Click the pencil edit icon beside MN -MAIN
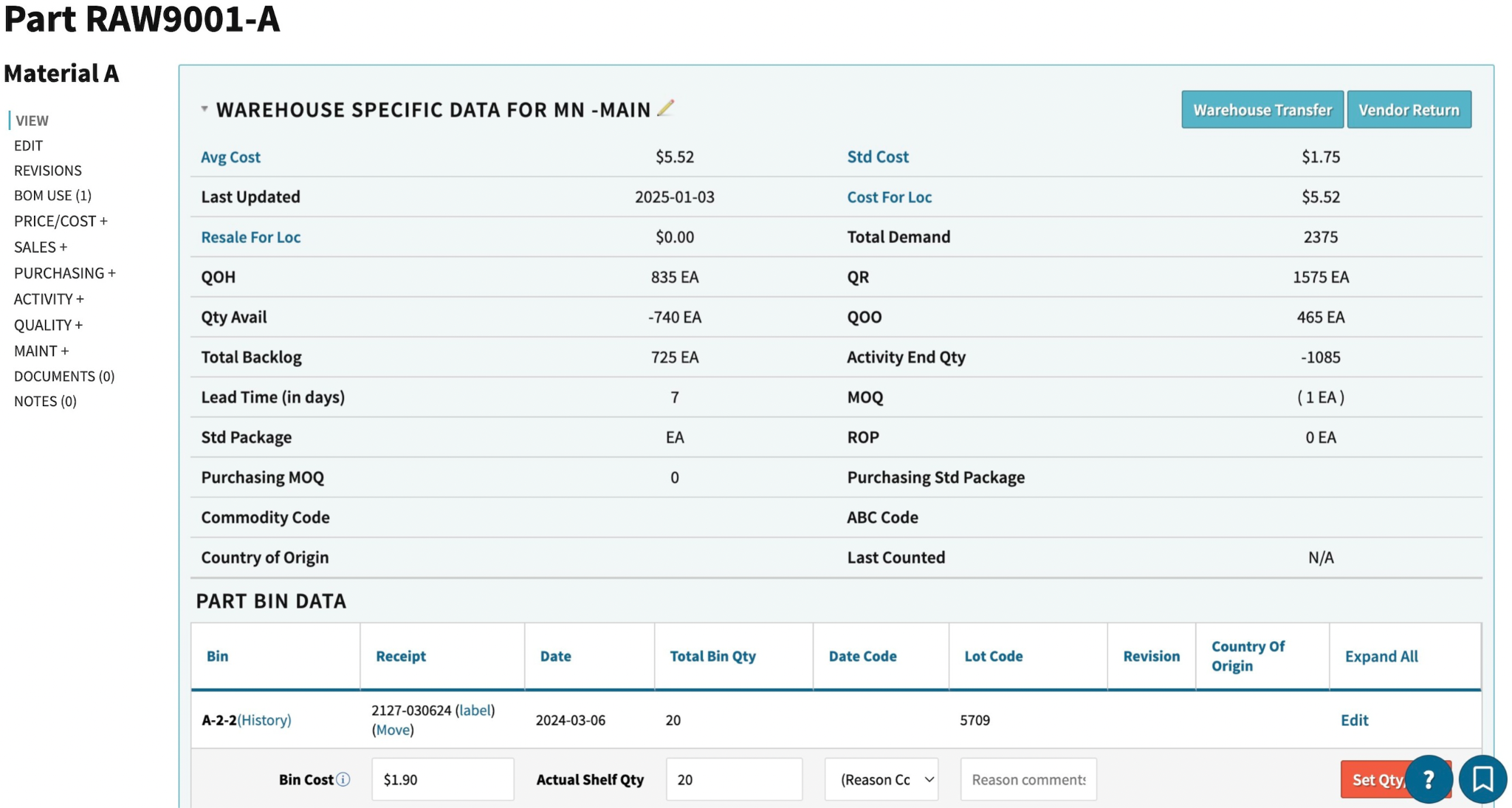Screen dimensions: 1512x808 coord(665,109)
